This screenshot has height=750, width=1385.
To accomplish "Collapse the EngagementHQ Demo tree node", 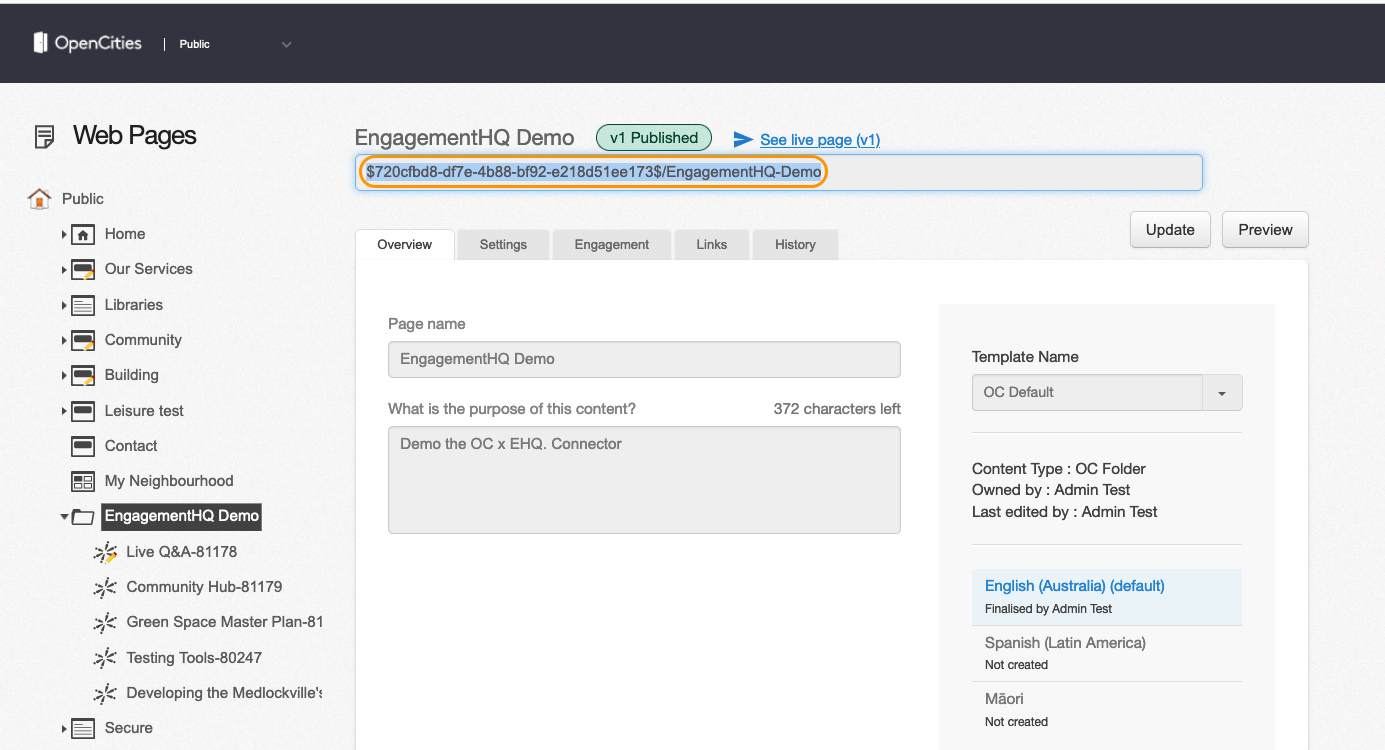I will [64, 516].
